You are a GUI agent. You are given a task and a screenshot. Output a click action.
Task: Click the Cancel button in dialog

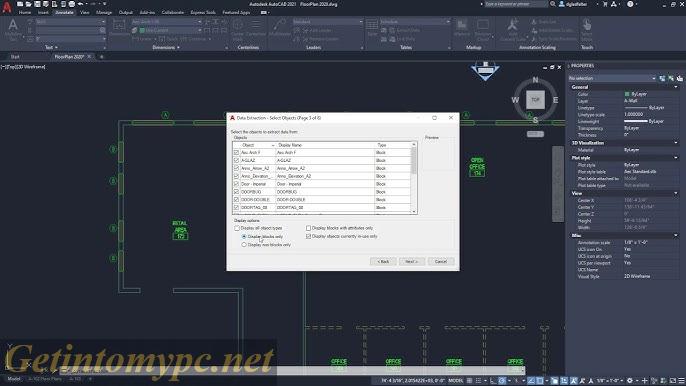pos(441,261)
